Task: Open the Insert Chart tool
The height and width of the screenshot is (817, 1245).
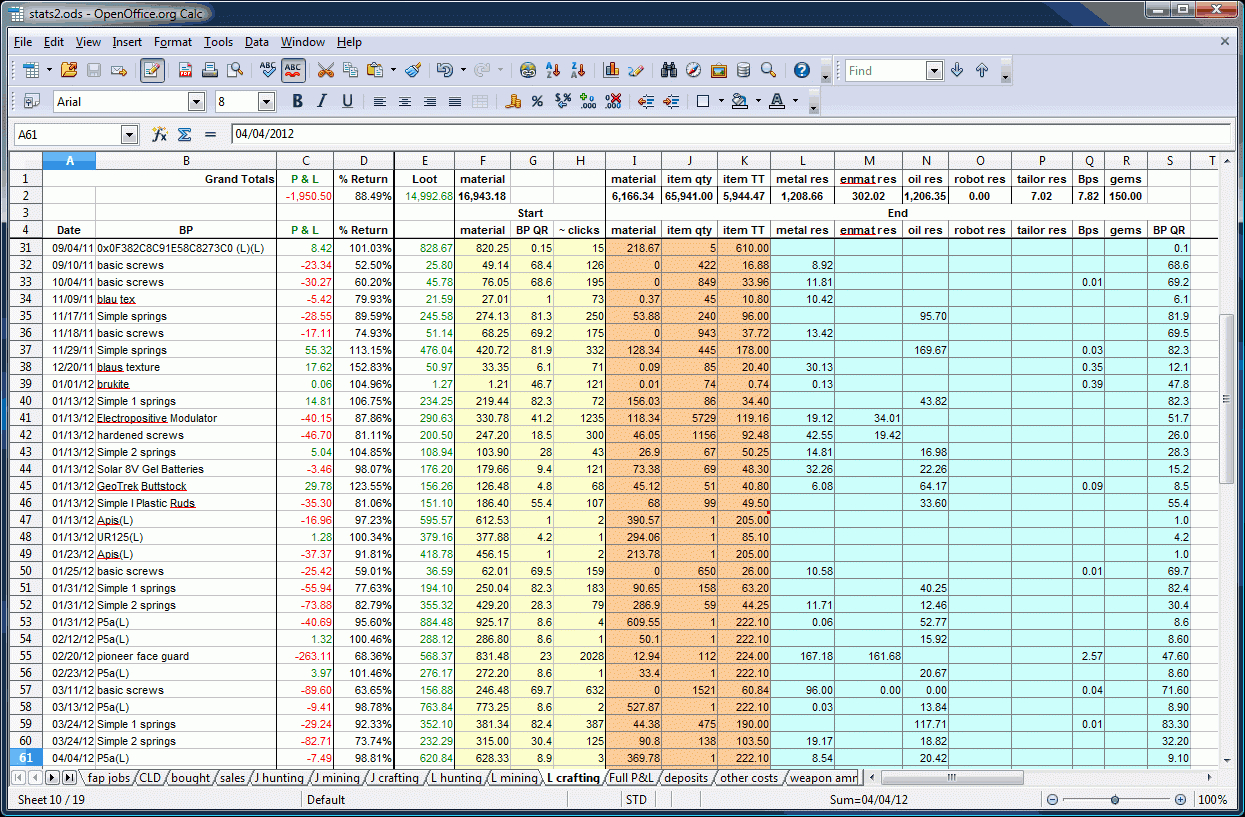Action: click(611, 70)
